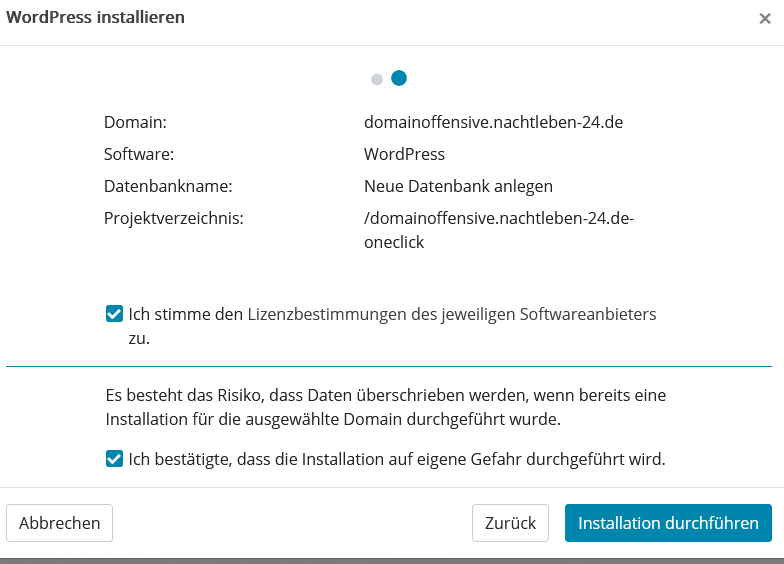Open the Lizenzbestimmungen des jeweiligen Softwareanbieters link
This screenshot has width=784, height=564.
[452, 314]
